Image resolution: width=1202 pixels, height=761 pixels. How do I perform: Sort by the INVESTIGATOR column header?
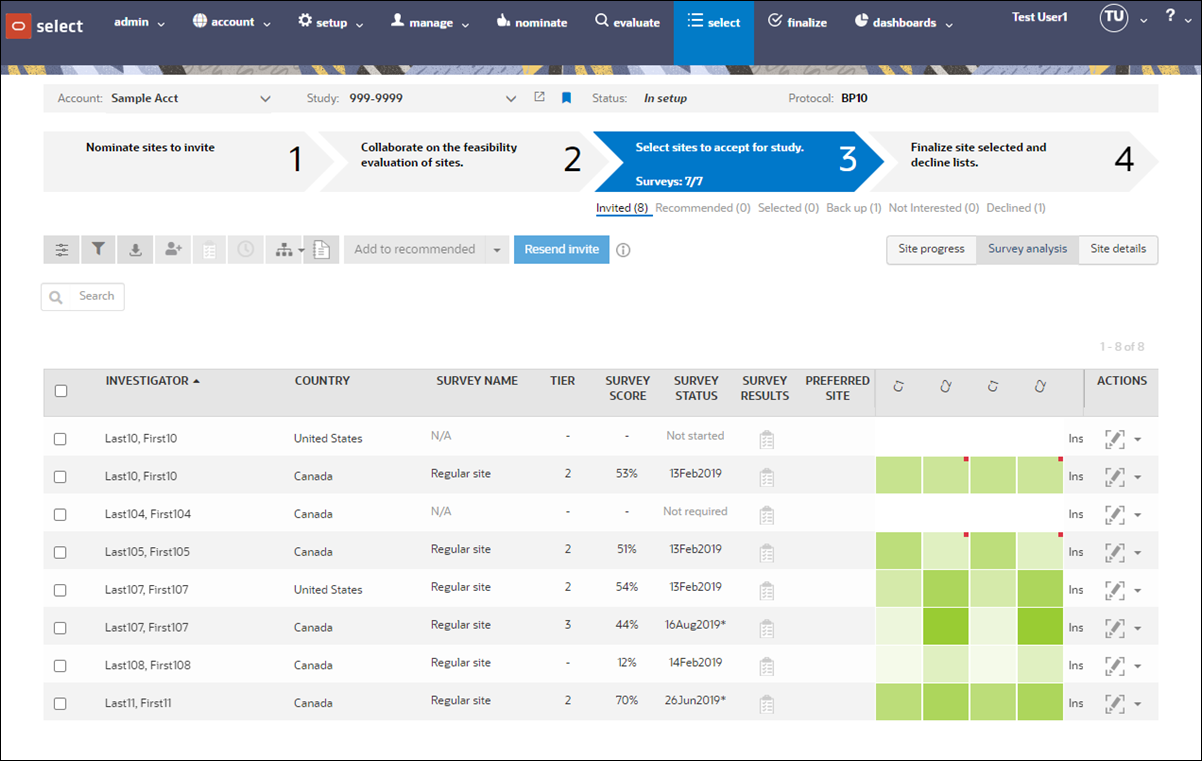(x=153, y=381)
